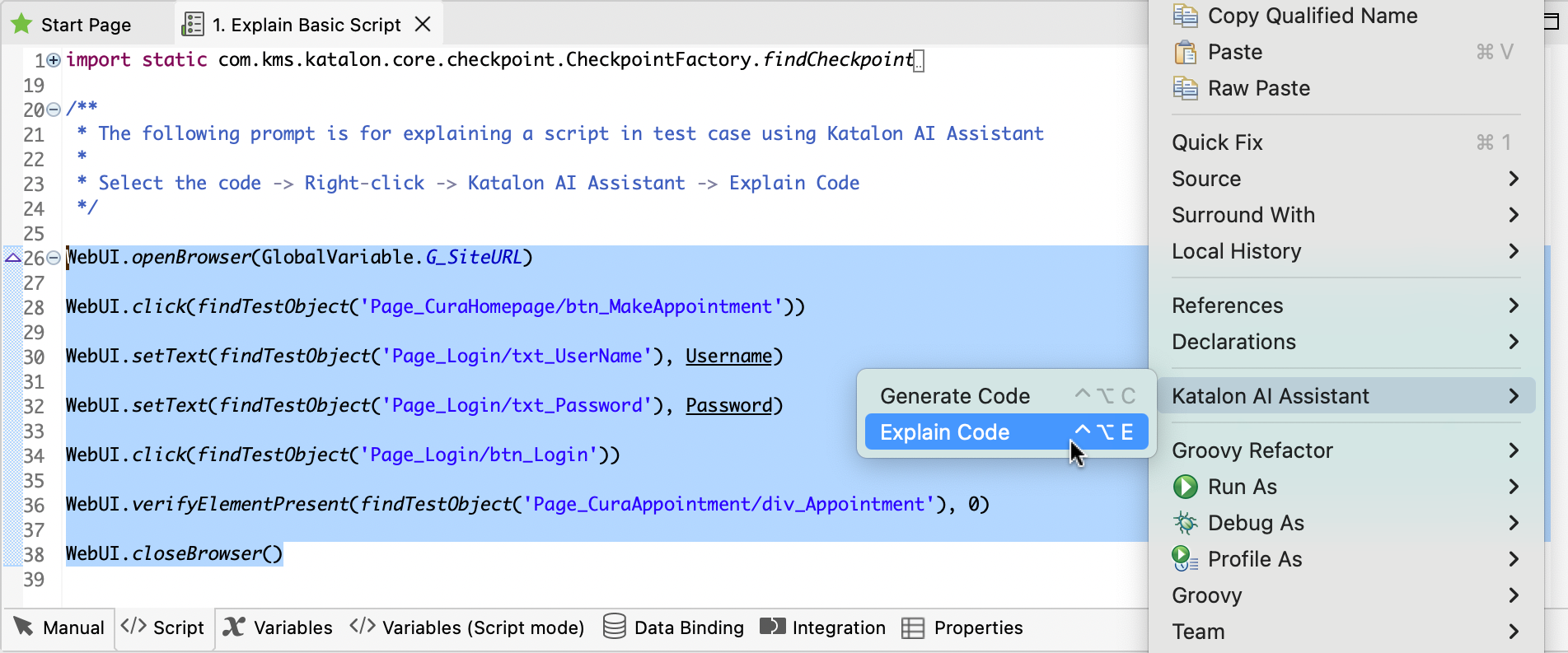This screenshot has width=1568, height=653.
Task: Choose Raw Paste menu entry
Action: [1258, 88]
